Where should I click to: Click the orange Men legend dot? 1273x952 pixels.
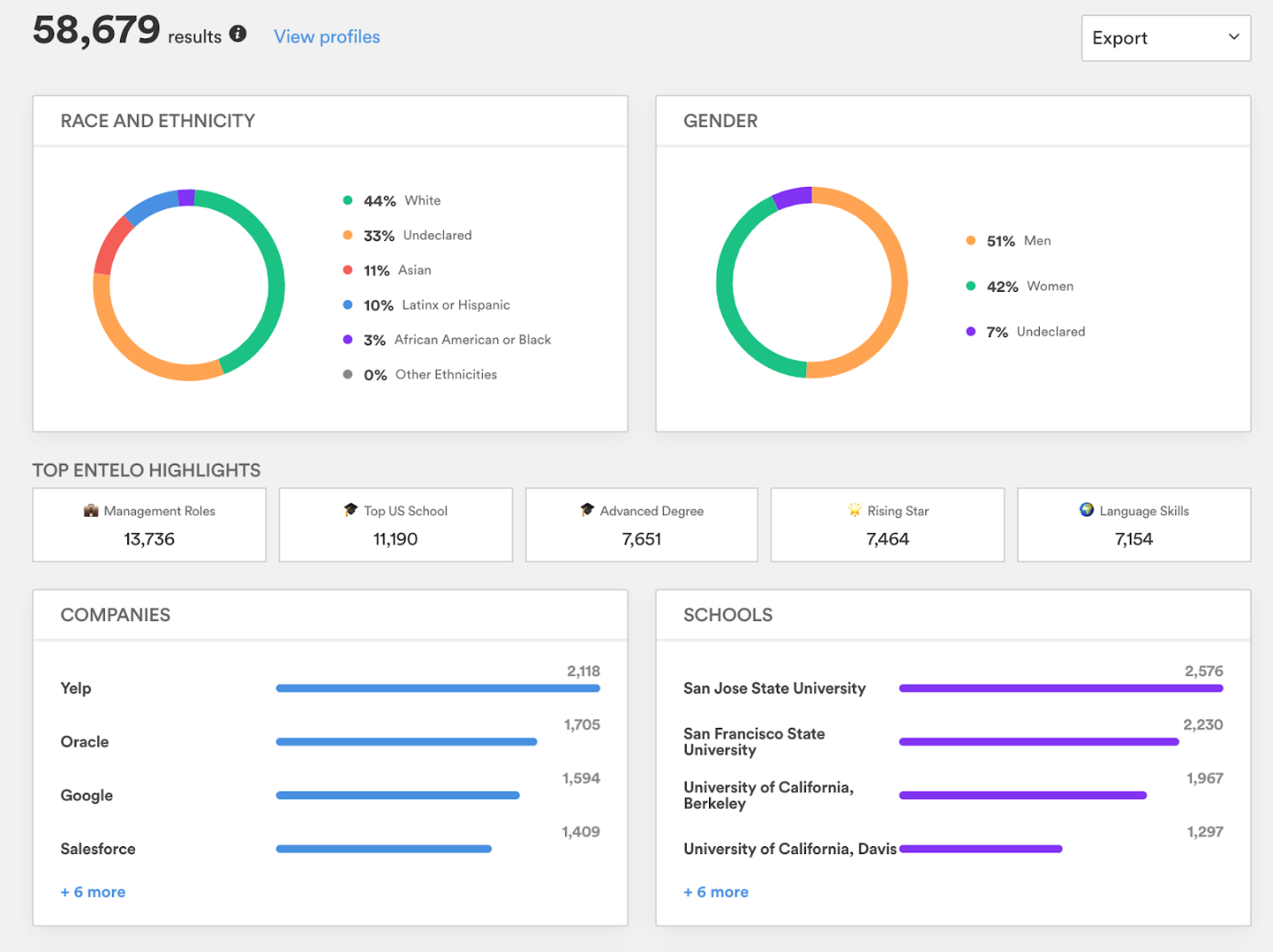point(971,240)
